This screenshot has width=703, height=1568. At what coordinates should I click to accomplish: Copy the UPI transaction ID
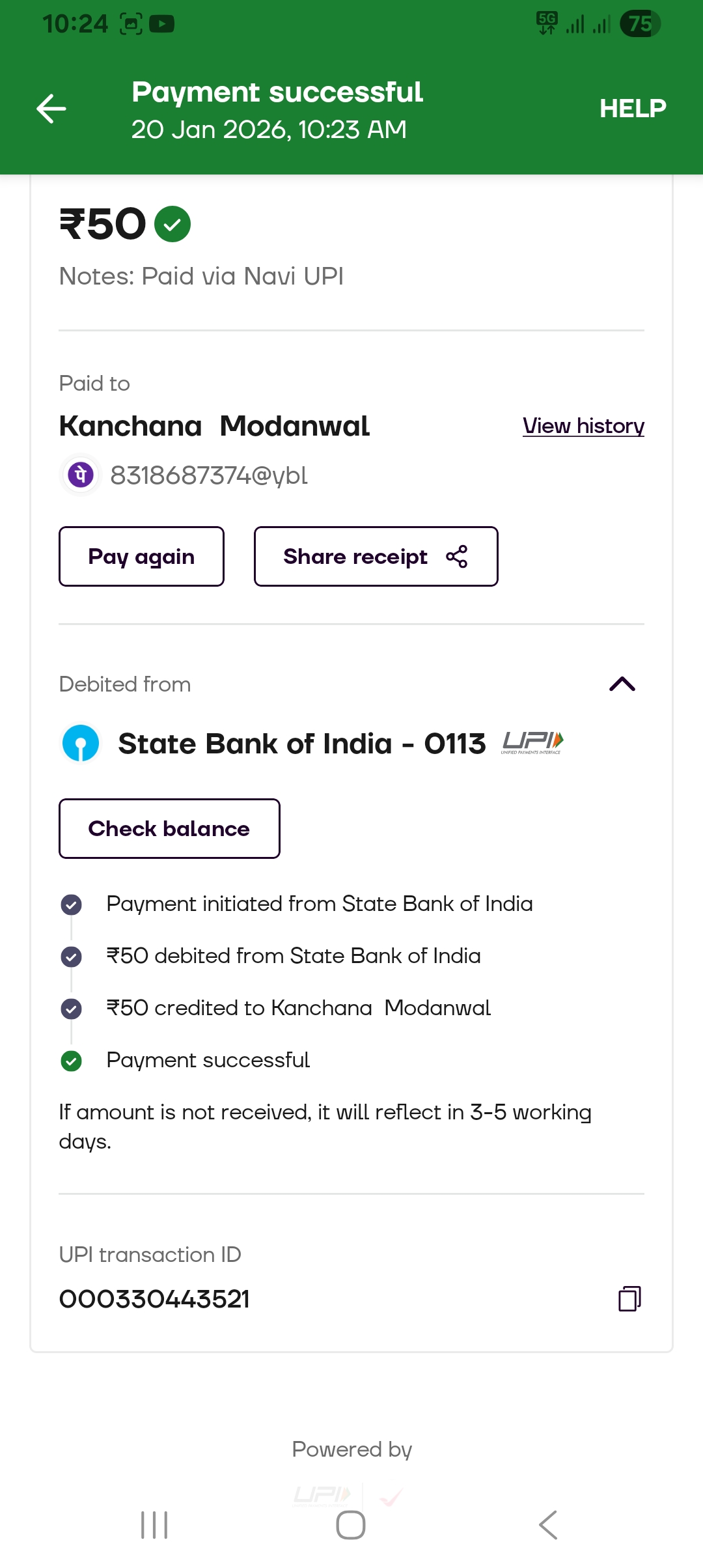point(629,1298)
